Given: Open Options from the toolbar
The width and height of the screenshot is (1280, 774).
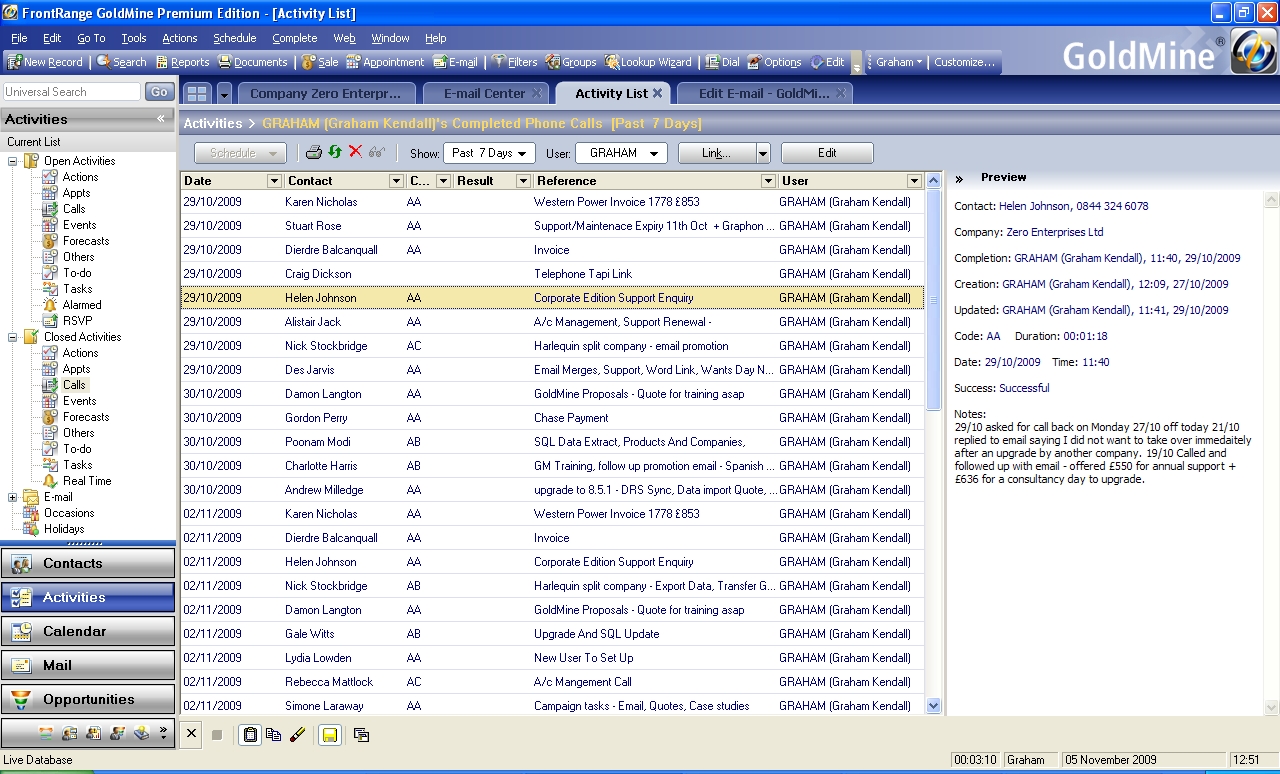Looking at the screenshot, I should point(774,62).
